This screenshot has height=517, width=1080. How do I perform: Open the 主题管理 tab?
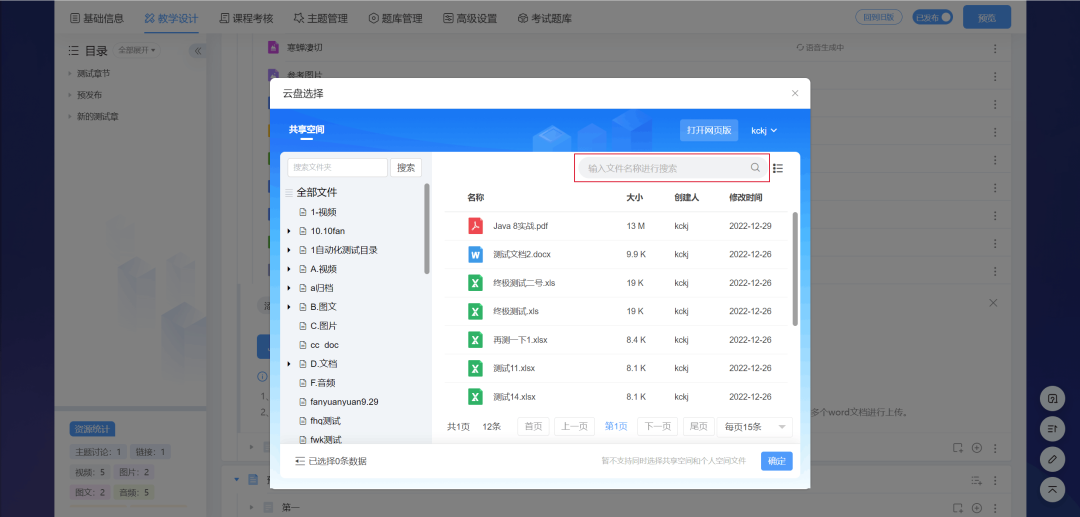click(320, 19)
